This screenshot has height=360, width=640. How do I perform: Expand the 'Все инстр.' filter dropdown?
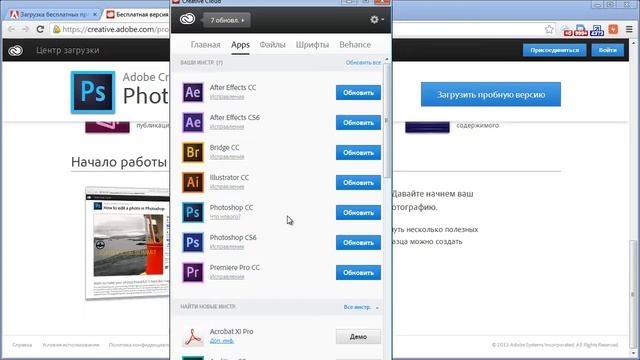pos(361,307)
